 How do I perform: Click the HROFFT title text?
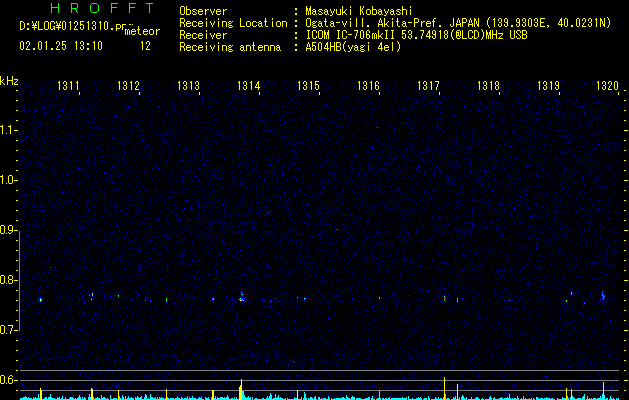point(102,8)
